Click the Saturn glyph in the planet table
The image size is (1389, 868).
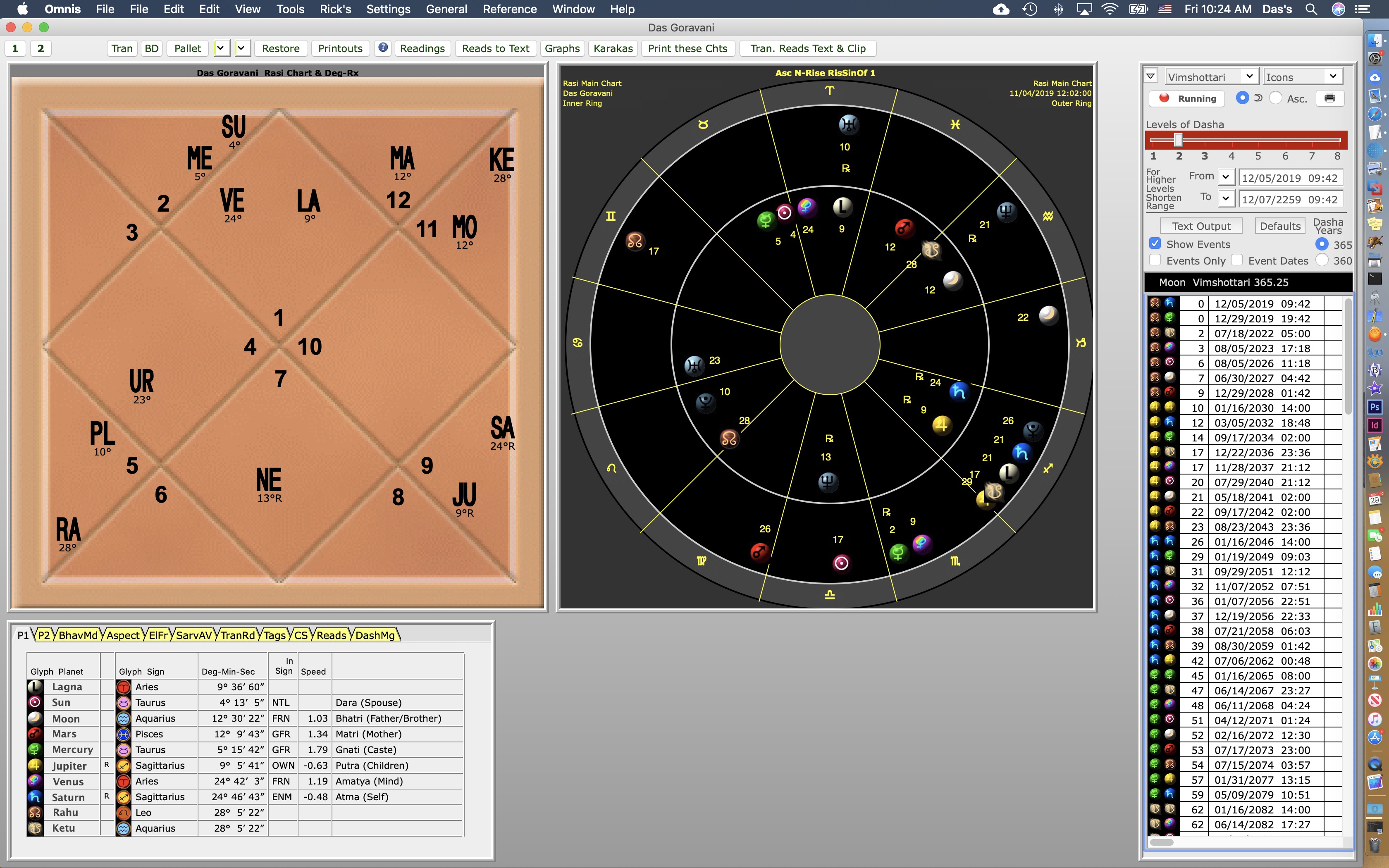35,797
